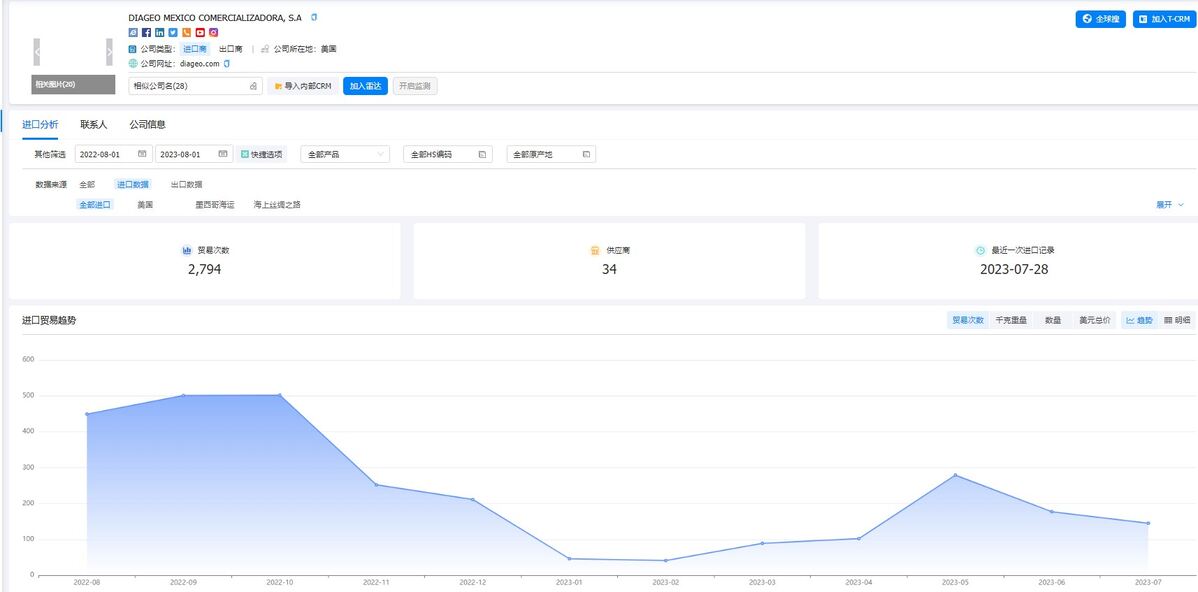Image resolution: width=1198 pixels, height=592 pixels.
Task: Copy the diageo.com website address
Action: tap(227, 63)
